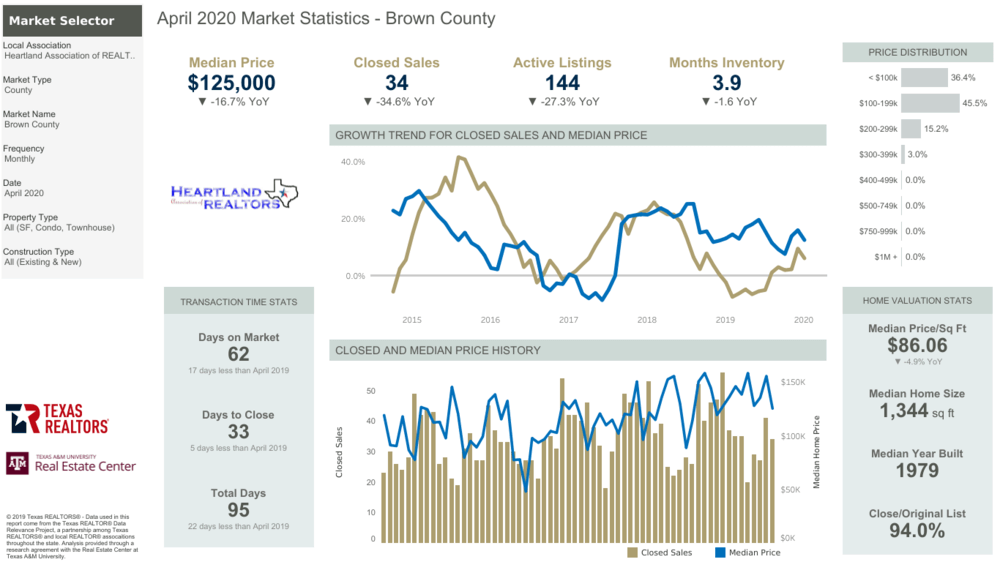Image resolution: width=1000 pixels, height=562 pixels.
Task: Click the Closed Sales legend swatch
Action: 632,552
